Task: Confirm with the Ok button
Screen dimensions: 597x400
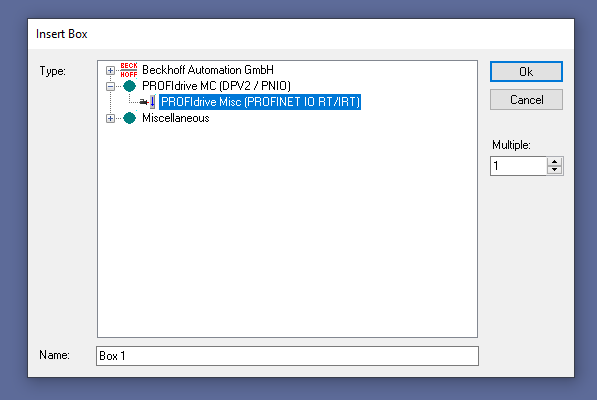Action: [526, 72]
